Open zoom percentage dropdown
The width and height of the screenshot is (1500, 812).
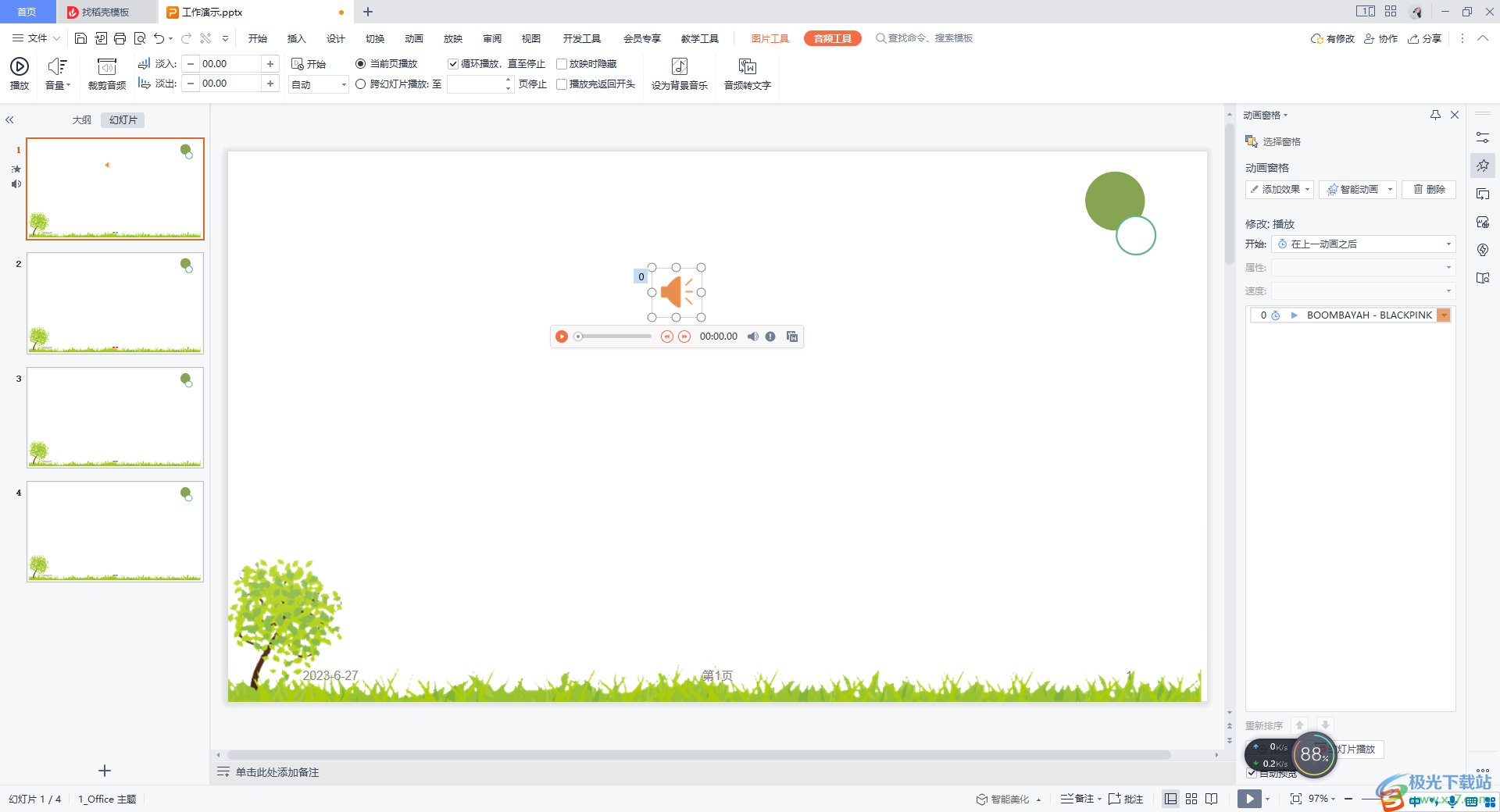pos(1323,799)
